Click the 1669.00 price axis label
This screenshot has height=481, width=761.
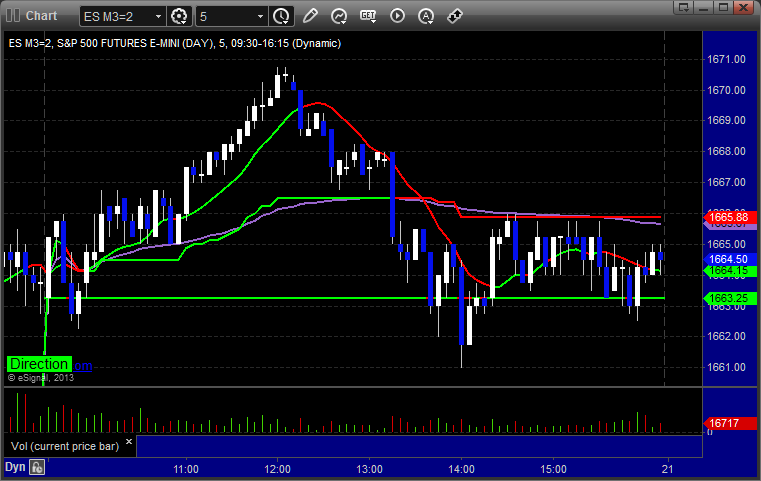coord(726,120)
